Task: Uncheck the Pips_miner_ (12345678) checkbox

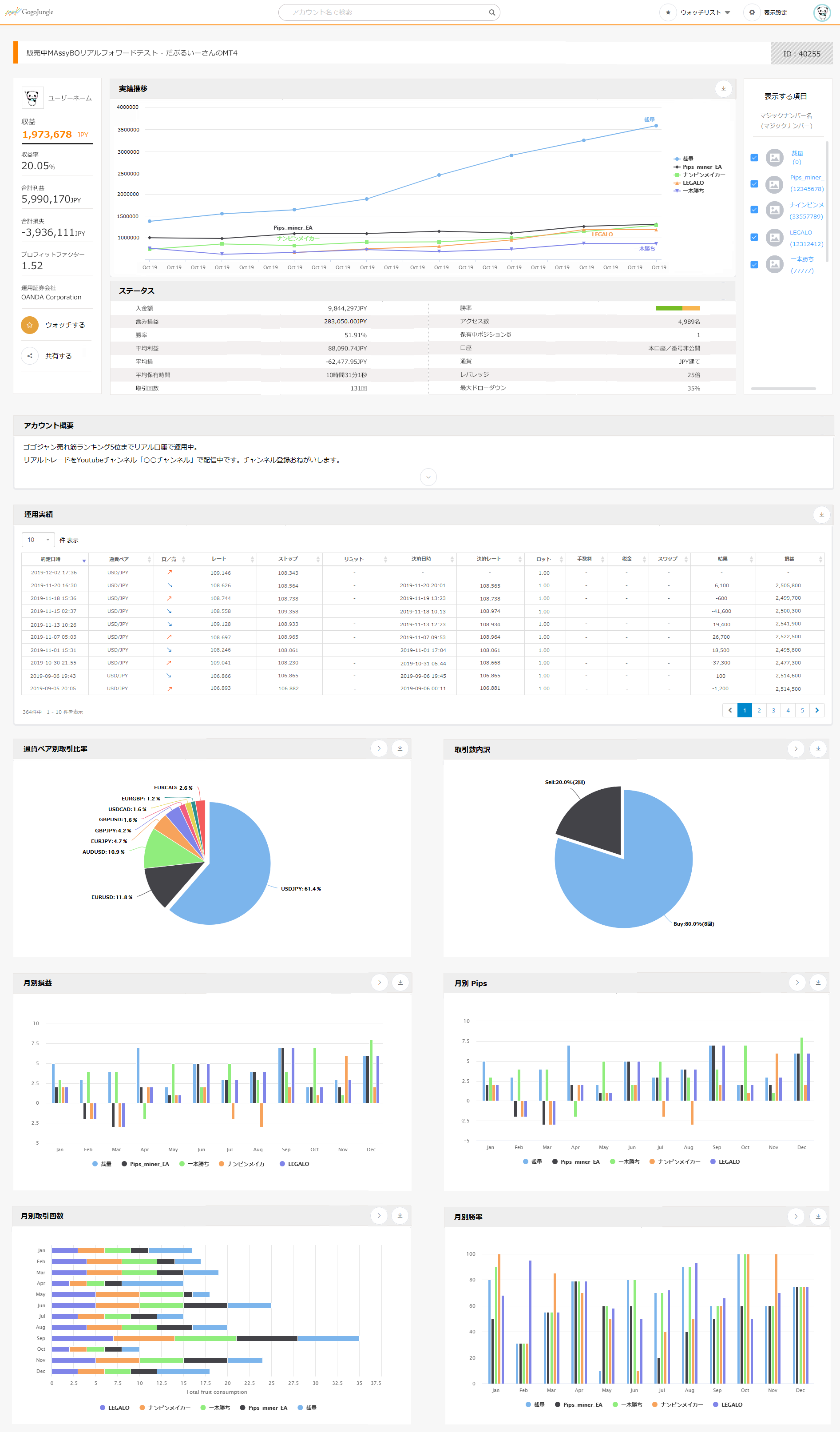Action: point(754,183)
